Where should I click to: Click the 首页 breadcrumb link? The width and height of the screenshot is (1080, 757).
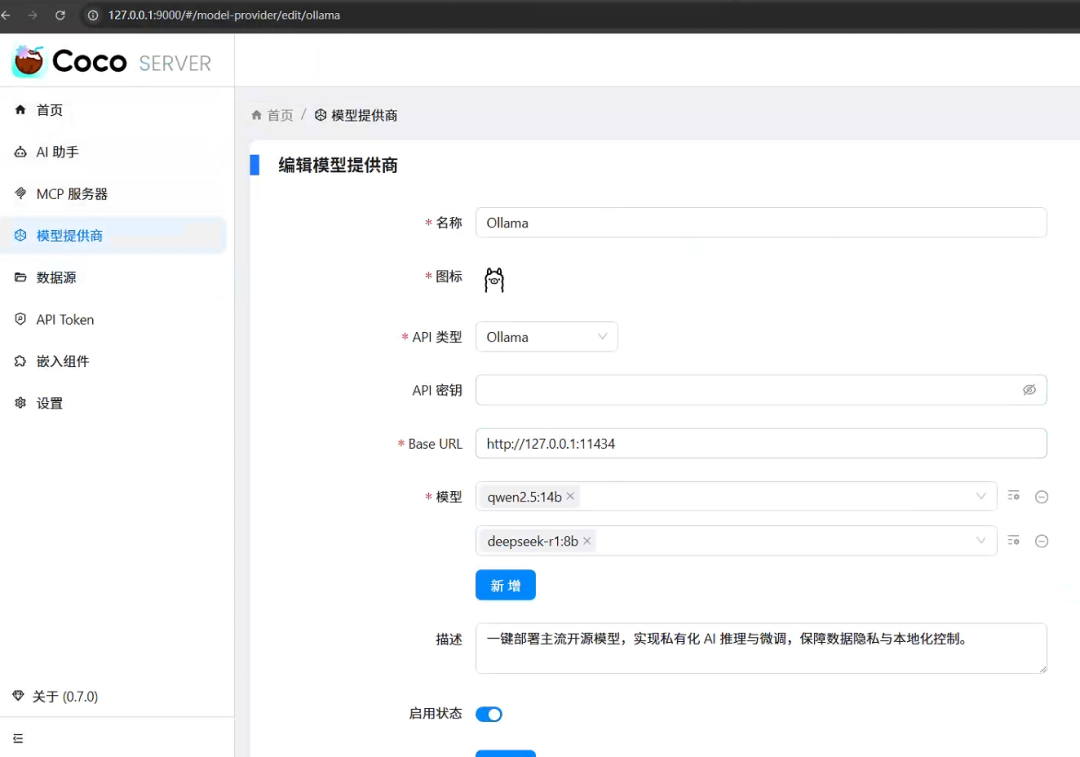coord(280,115)
